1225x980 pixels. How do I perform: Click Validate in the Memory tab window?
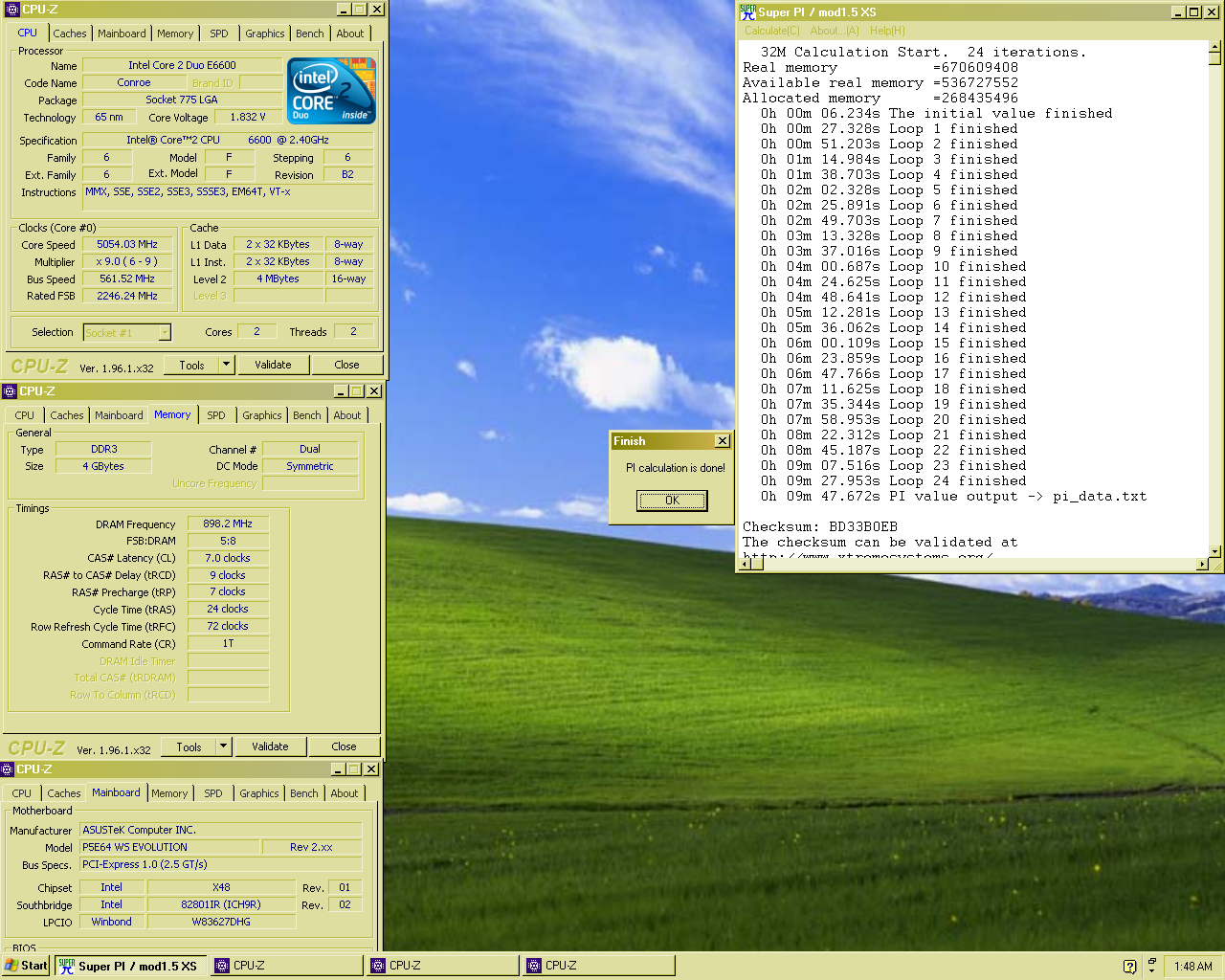[270, 746]
